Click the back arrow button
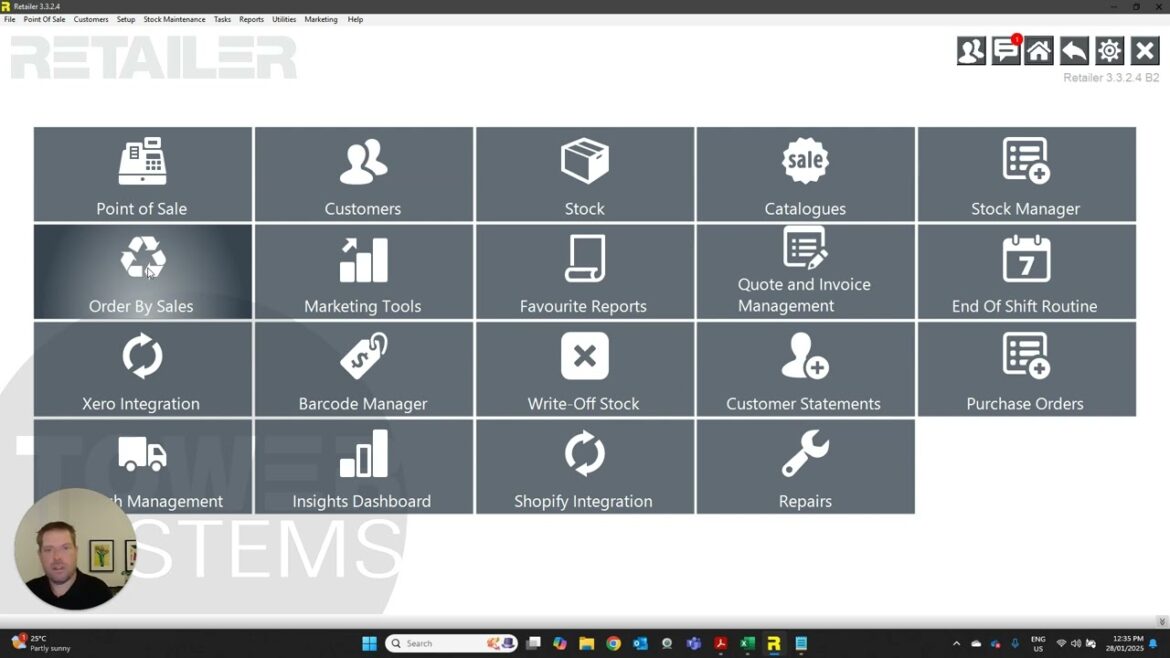Screen dimensions: 1170x658 click(1073, 50)
